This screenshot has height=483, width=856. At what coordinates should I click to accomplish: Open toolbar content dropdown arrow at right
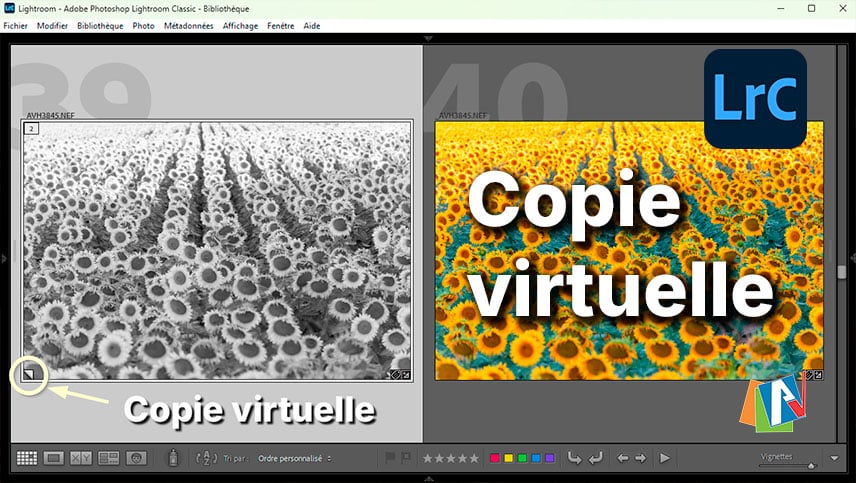click(834, 458)
